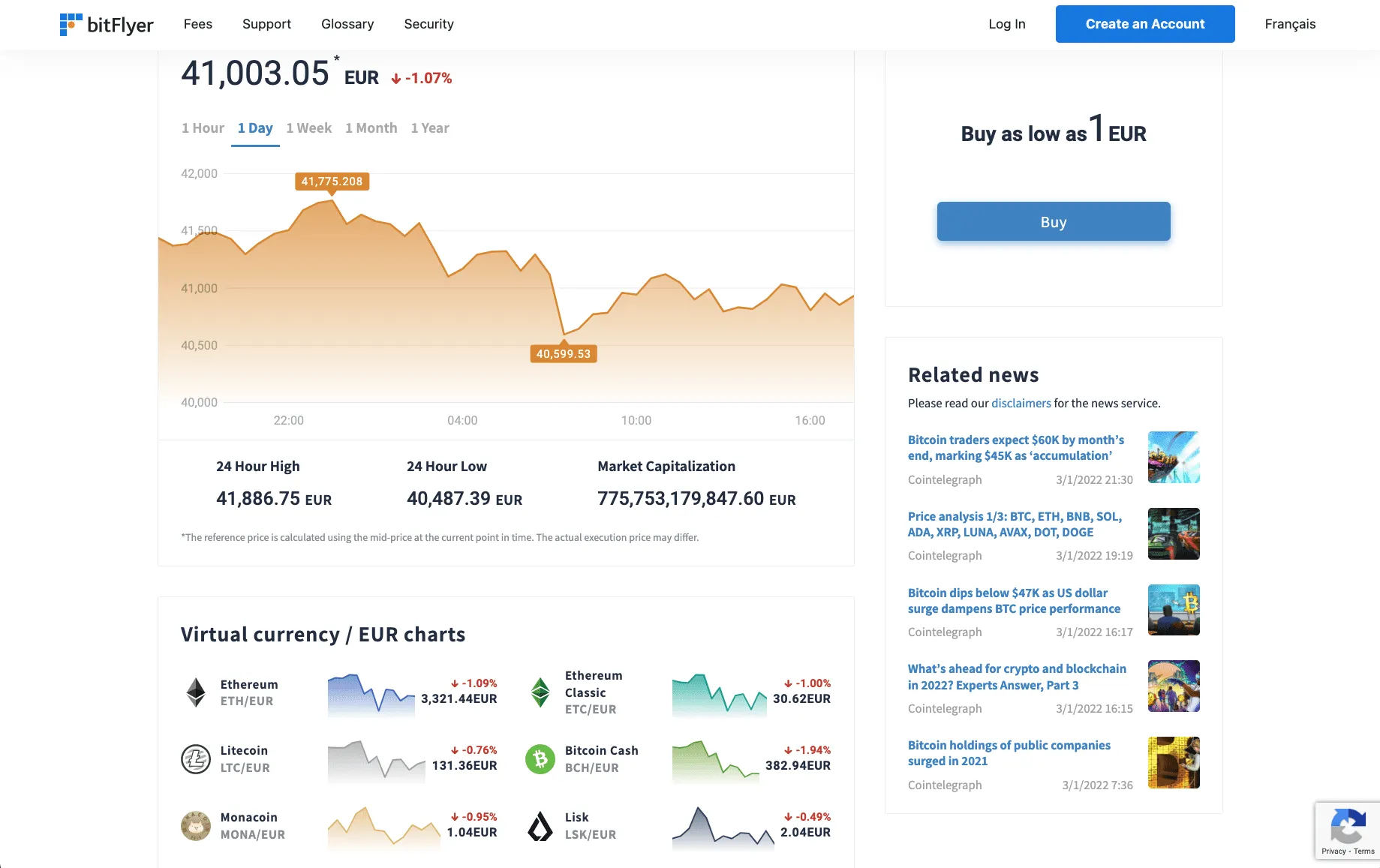The height and width of the screenshot is (868, 1380).
Task: Click the Ethereum Classic green icon
Action: coord(540,692)
